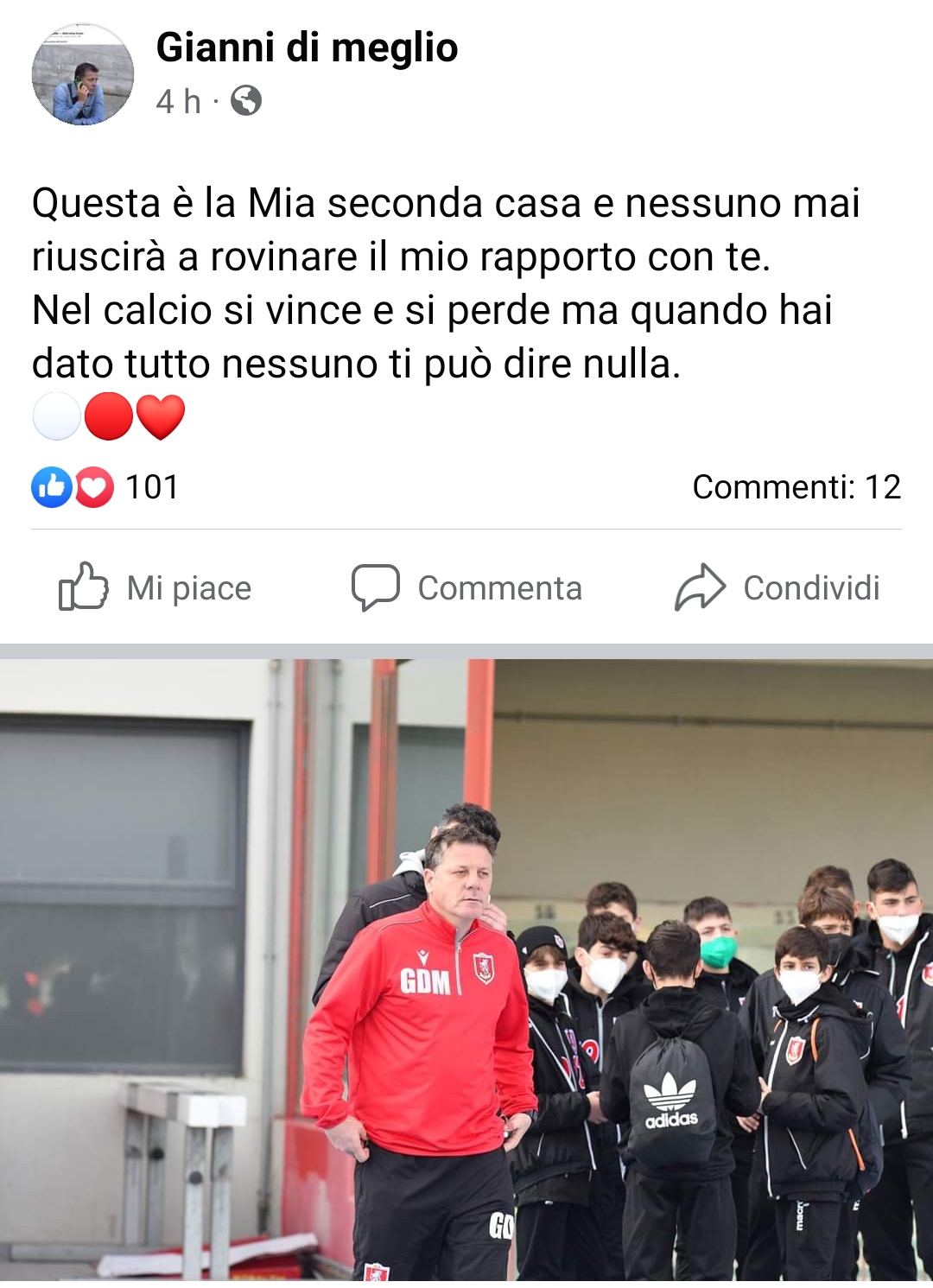Tap the Gianni di meglio name link
Screen dimensions: 933x1288
tap(307, 48)
